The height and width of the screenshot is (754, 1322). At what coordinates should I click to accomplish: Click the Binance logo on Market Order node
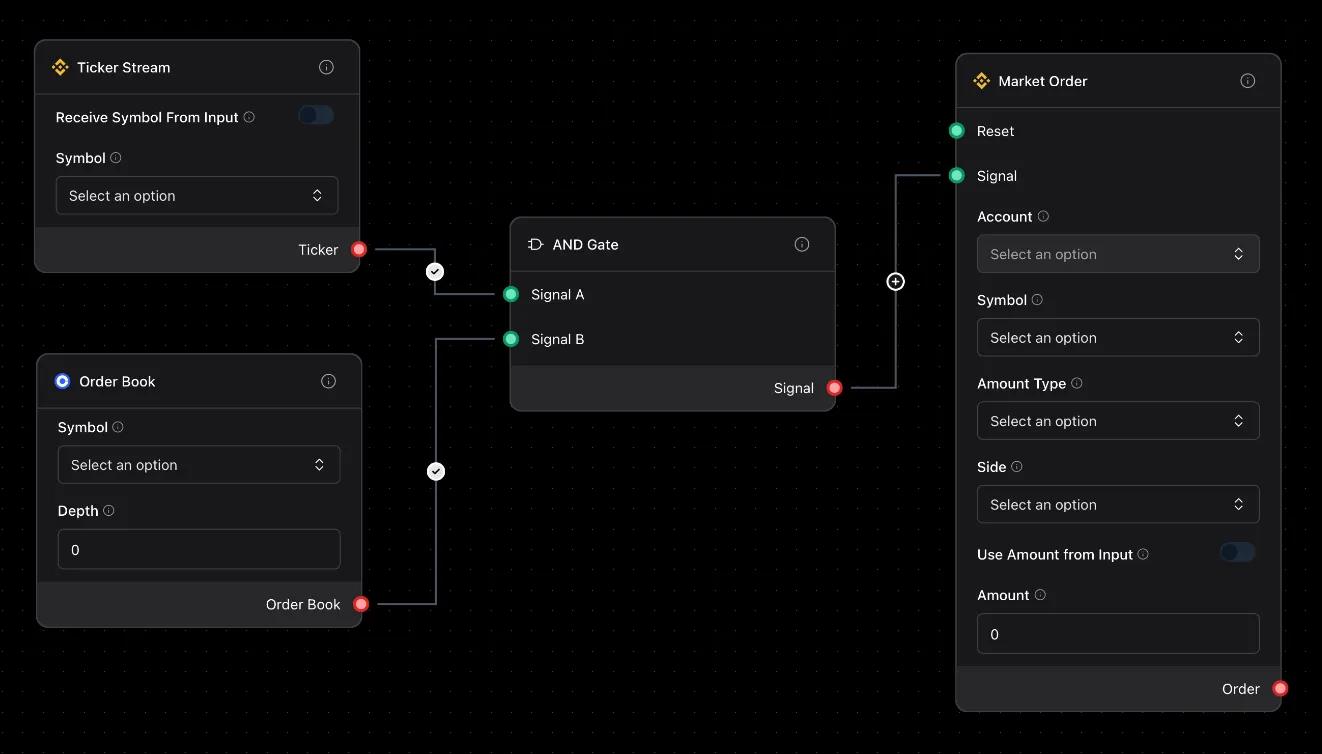(x=981, y=81)
